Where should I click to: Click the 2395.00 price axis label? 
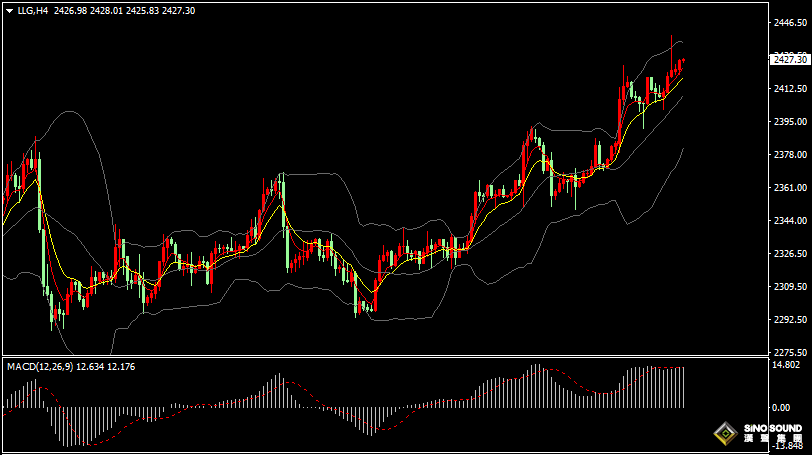click(x=789, y=122)
